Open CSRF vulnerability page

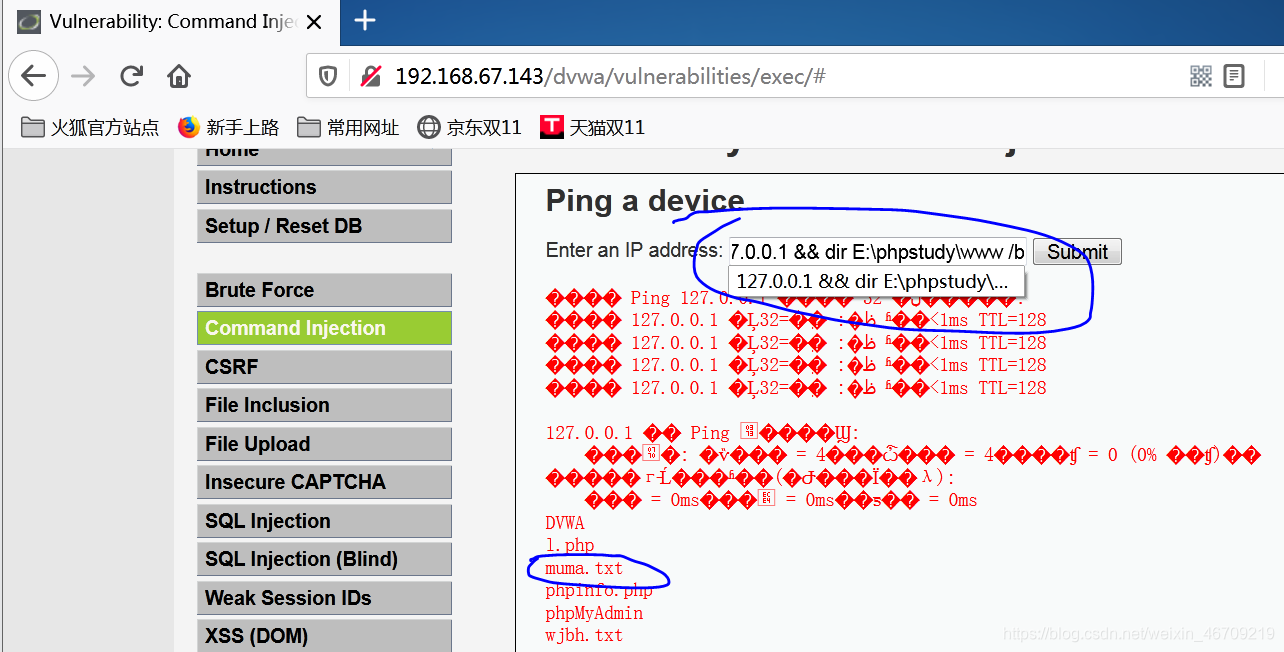pos(324,367)
